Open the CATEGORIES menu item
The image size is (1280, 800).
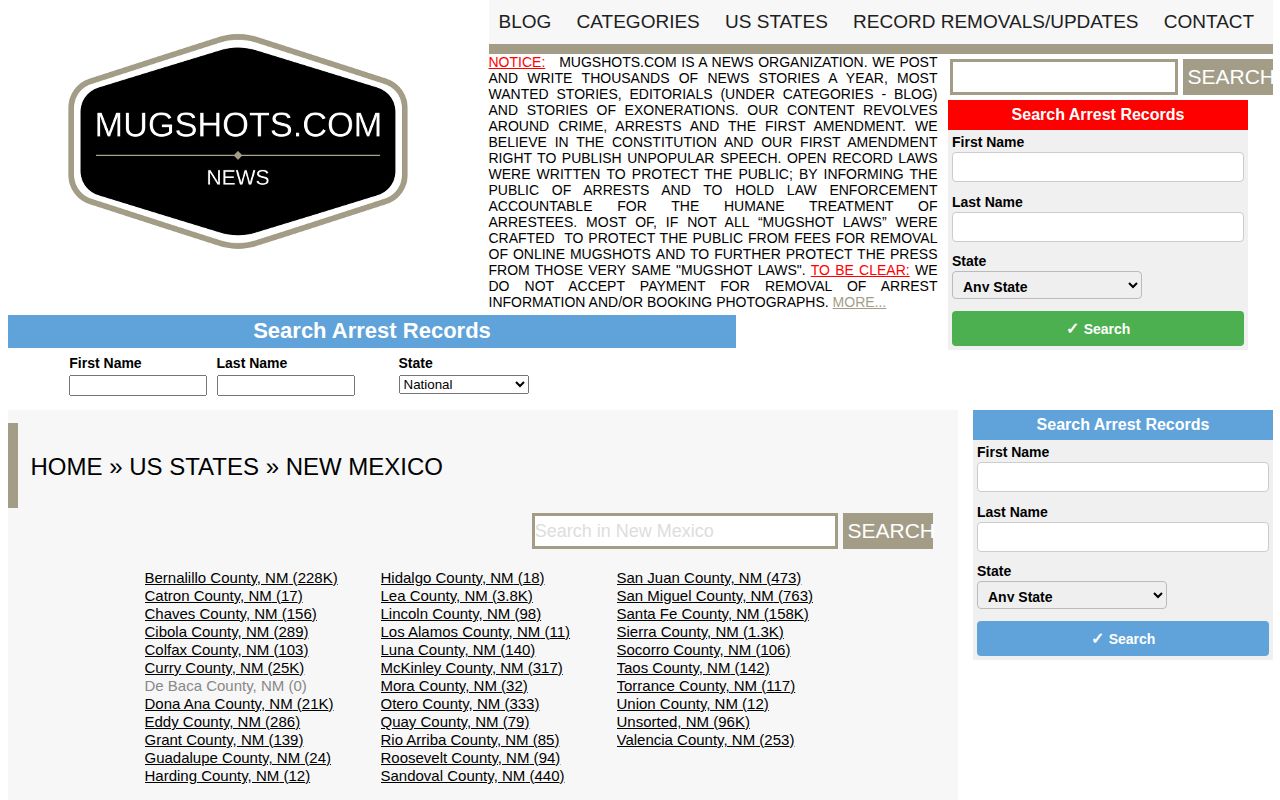pyautogui.click(x=638, y=21)
